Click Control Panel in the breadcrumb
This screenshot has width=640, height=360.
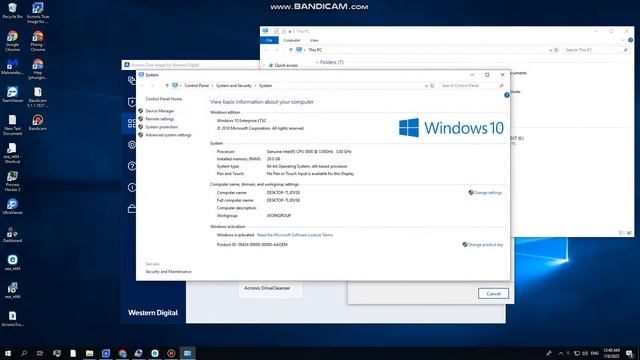point(196,86)
